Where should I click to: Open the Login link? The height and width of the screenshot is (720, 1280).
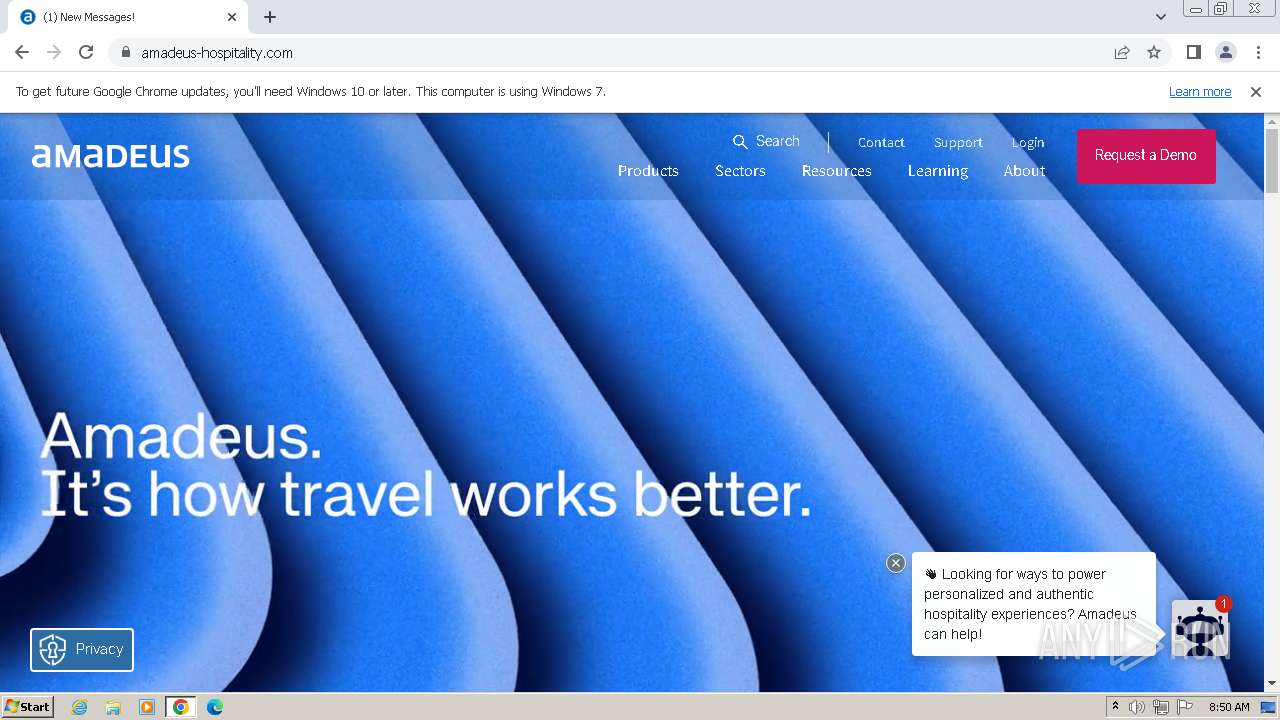[1027, 142]
